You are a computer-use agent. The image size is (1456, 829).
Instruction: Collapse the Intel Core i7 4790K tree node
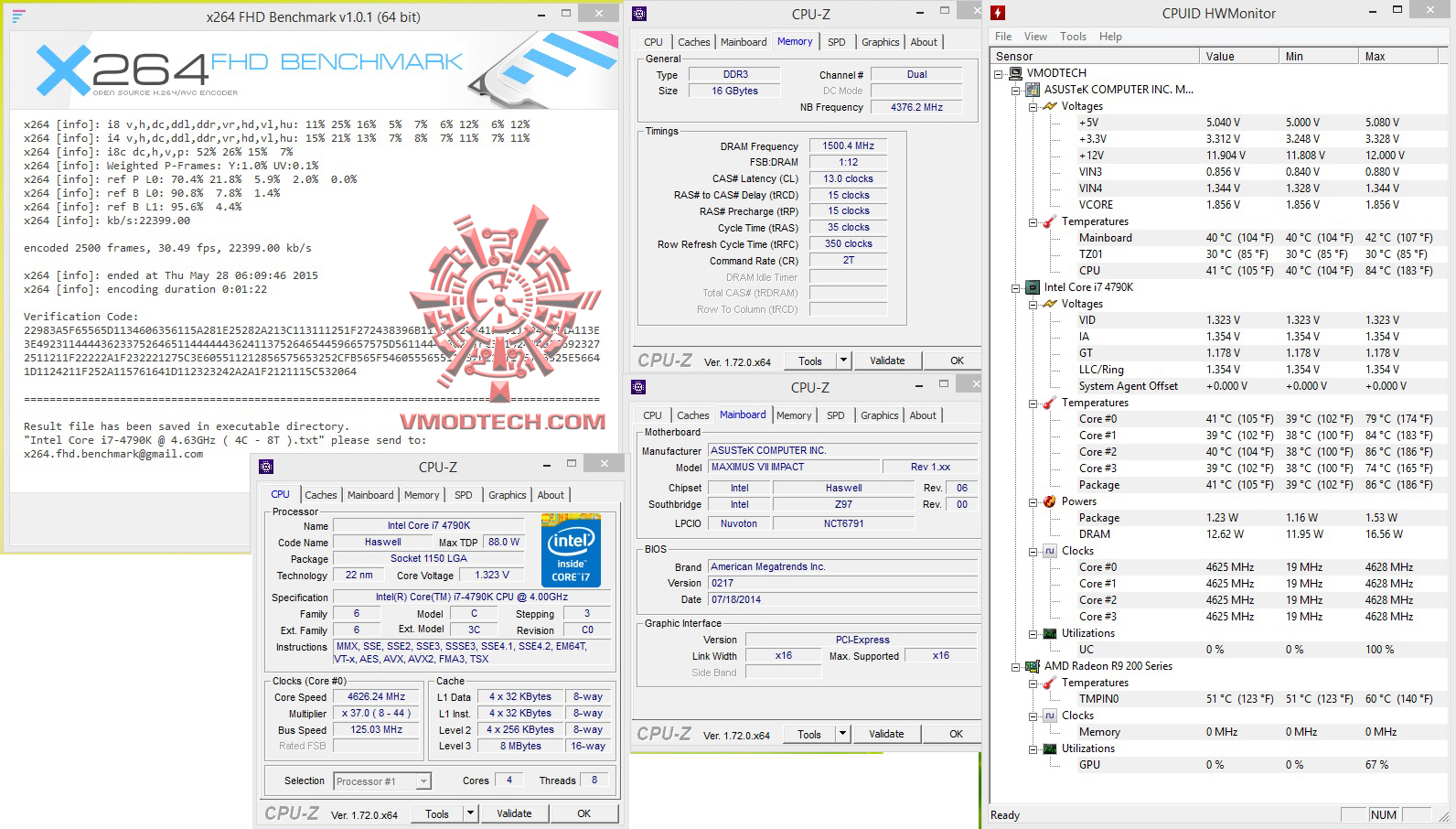pos(1016,287)
